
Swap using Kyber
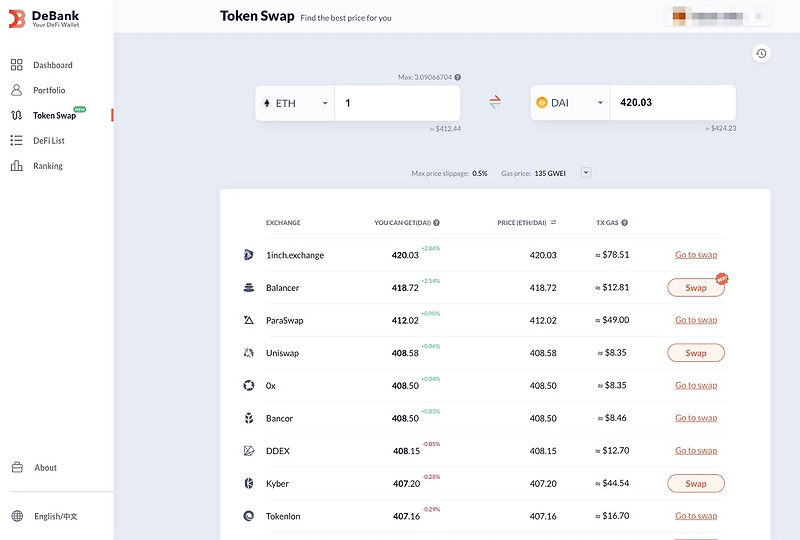696,483
